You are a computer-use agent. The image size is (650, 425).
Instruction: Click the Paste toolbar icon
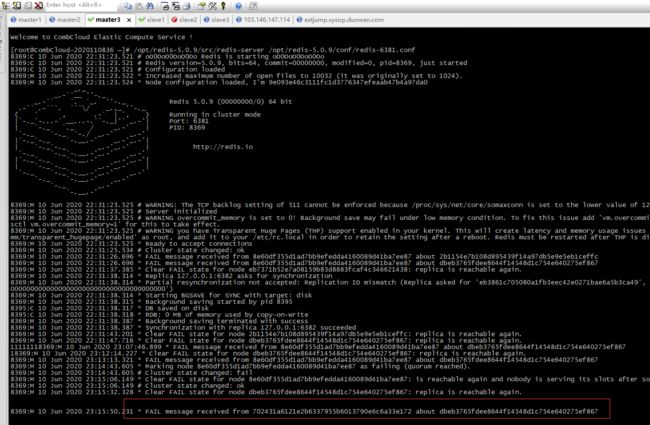click(x=139, y=6)
